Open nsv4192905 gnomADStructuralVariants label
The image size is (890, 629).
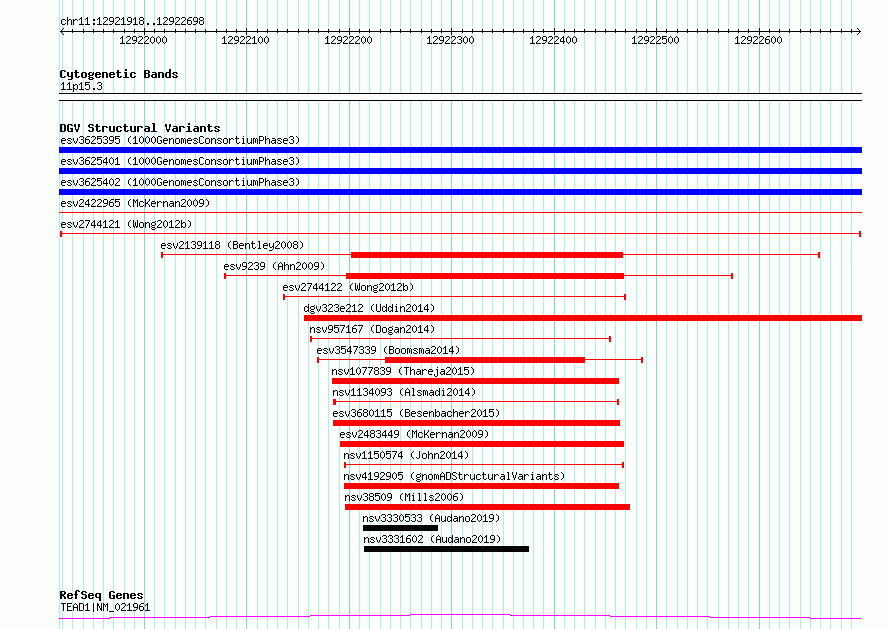pyautogui.click(x=454, y=476)
